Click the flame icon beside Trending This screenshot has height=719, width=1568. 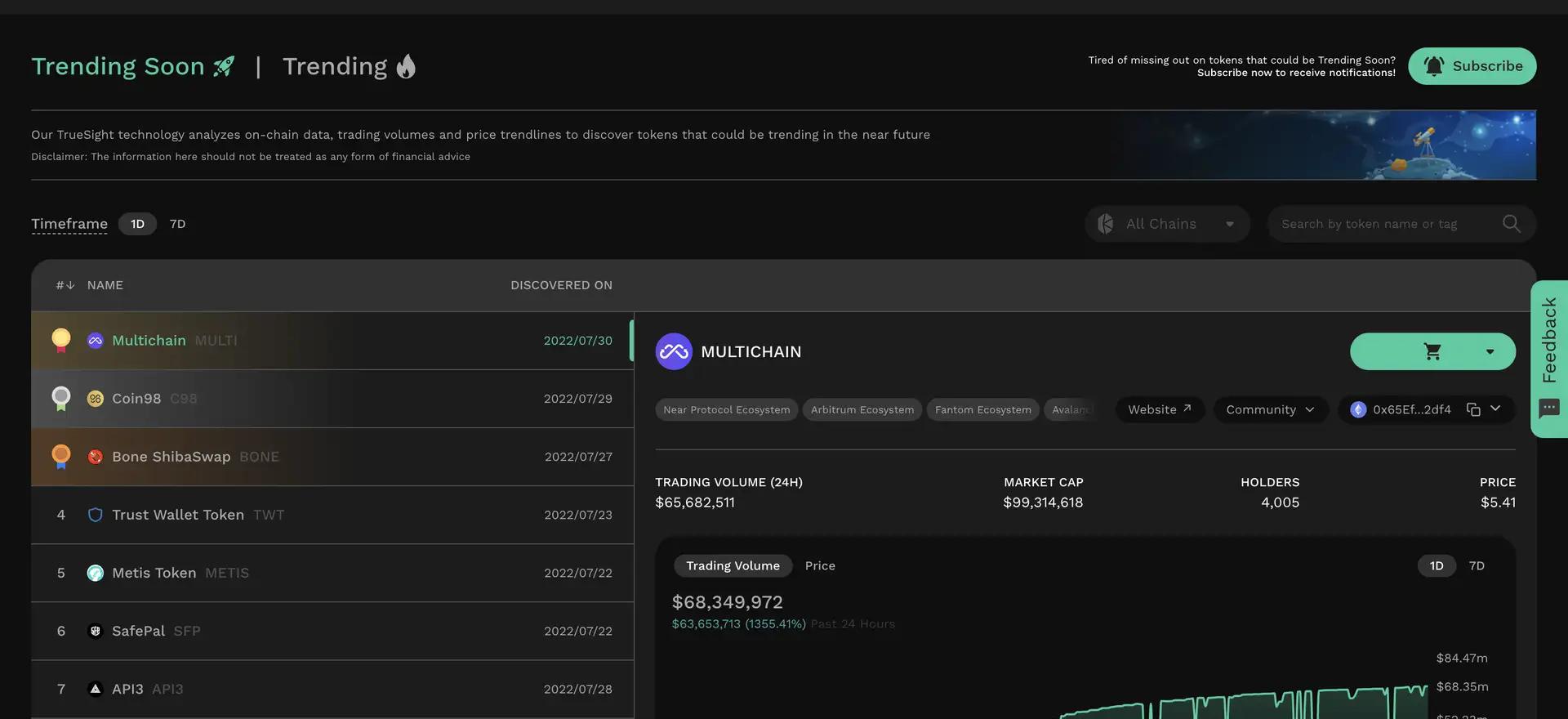point(406,66)
